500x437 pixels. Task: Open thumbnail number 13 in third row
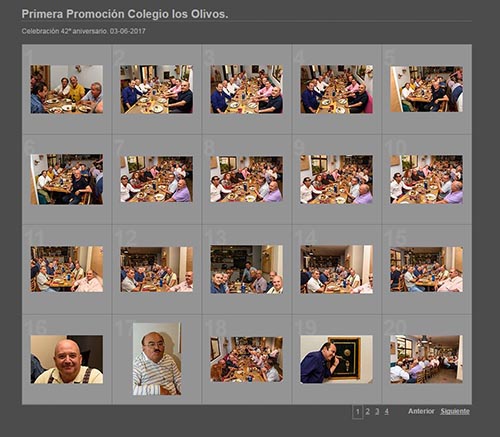point(247,269)
